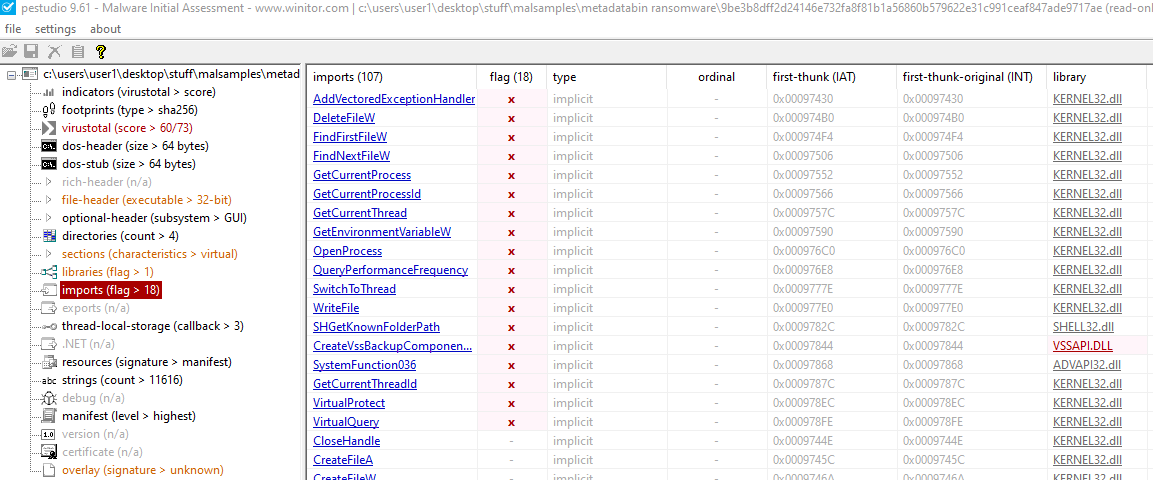
Task: Click IAT address 0x000976C0 in OpenProcess row
Action: click(804, 251)
